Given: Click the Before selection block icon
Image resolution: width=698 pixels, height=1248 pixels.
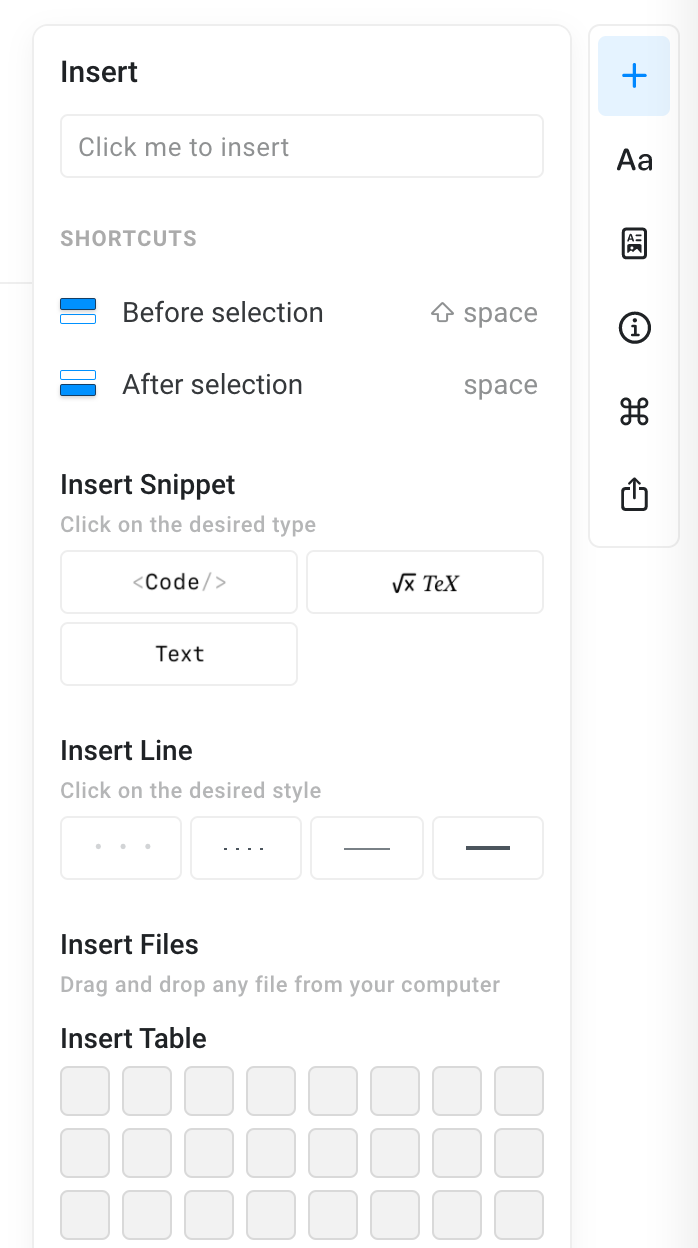Looking at the screenshot, I should [78, 311].
